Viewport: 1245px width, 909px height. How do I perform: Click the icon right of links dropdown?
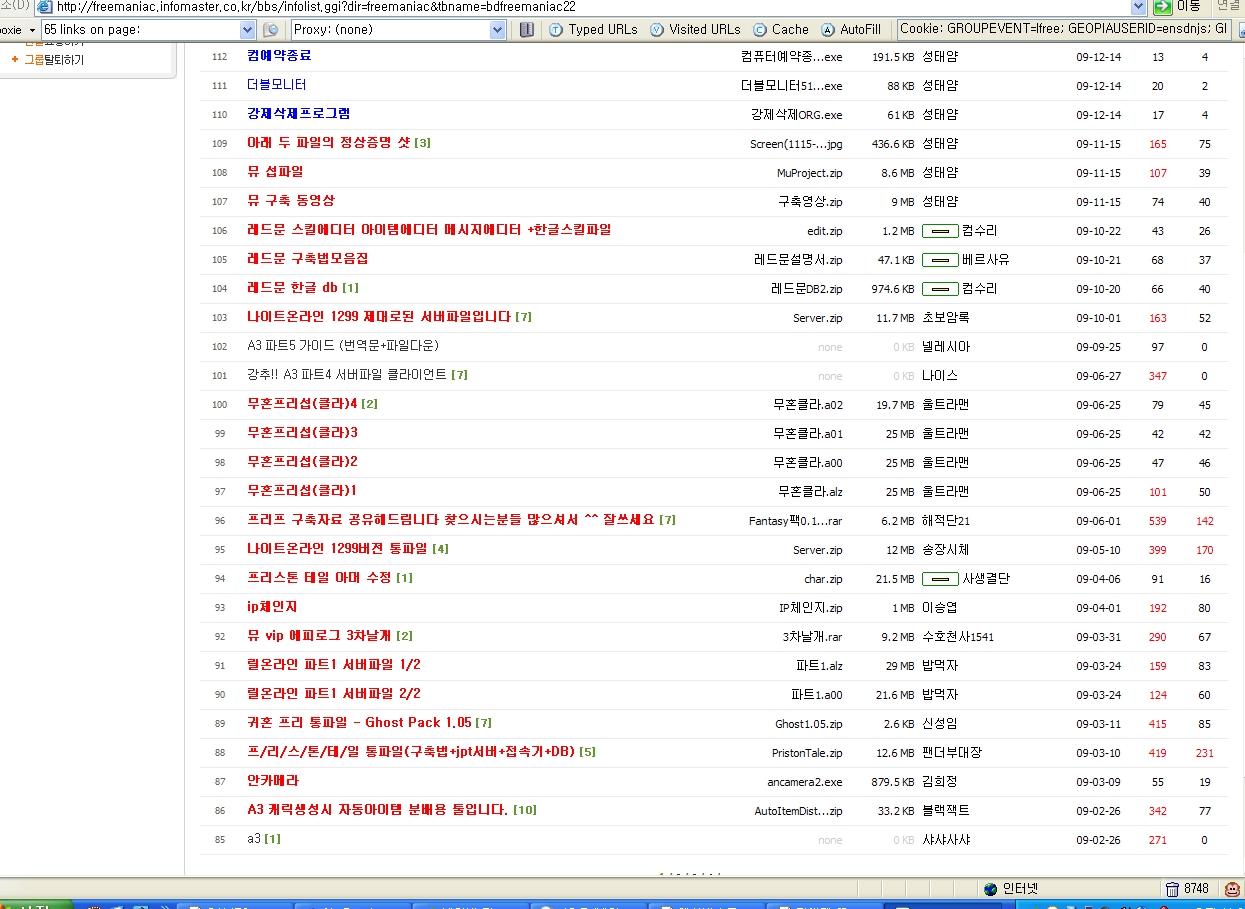click(x=271, y=30)
